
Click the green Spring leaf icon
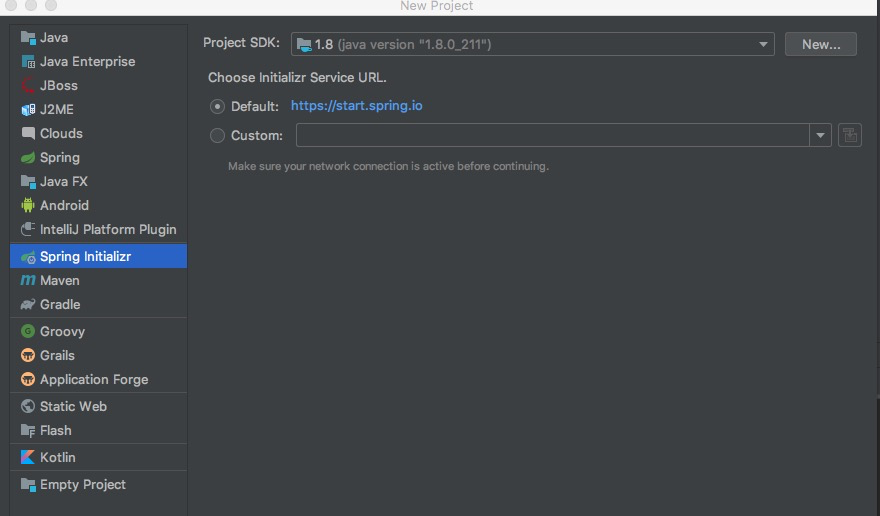click(x=28, y=158)
